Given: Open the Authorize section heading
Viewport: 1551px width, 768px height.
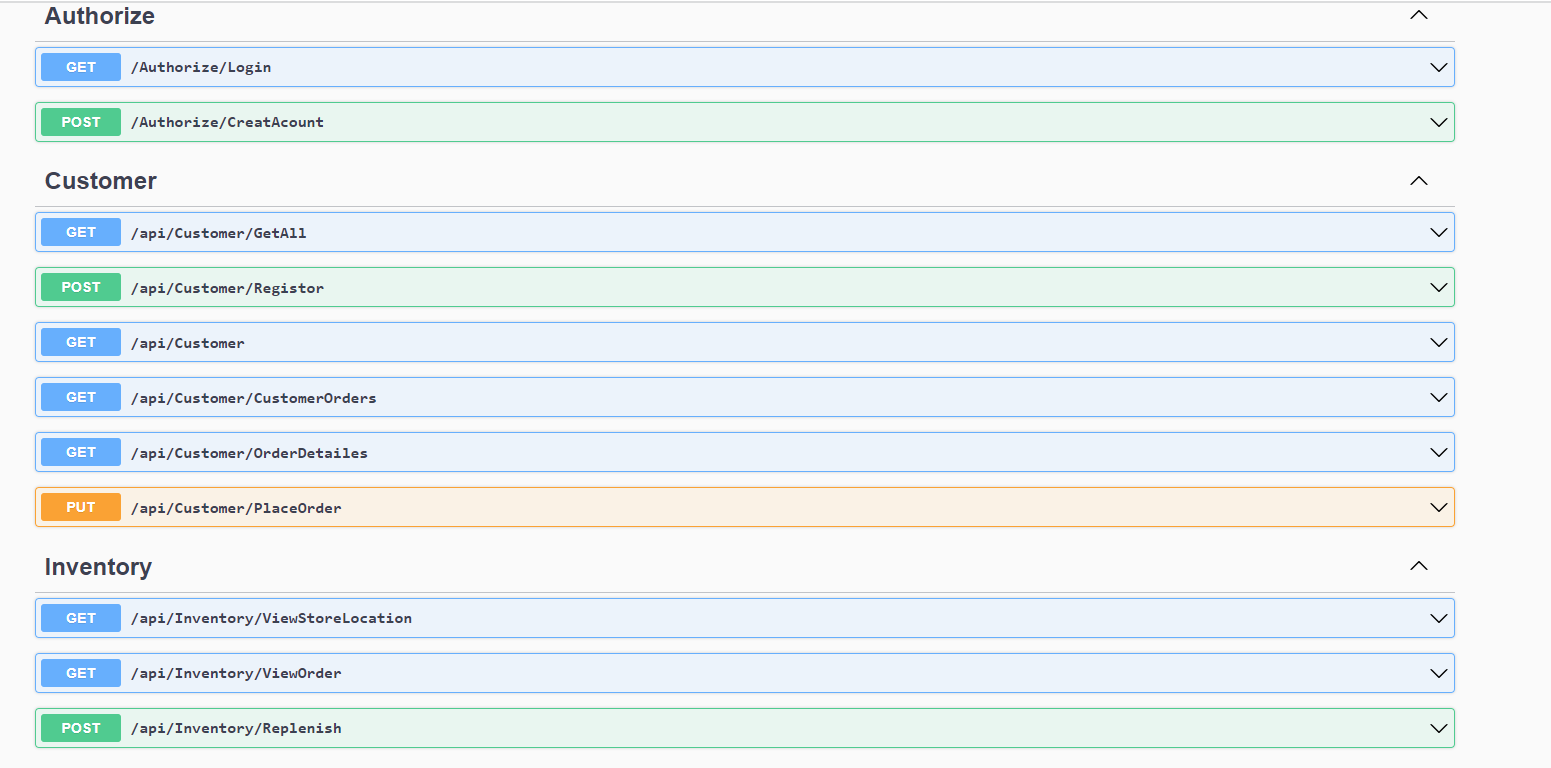Looking at the screenshot, I should (x=100, y=16).
